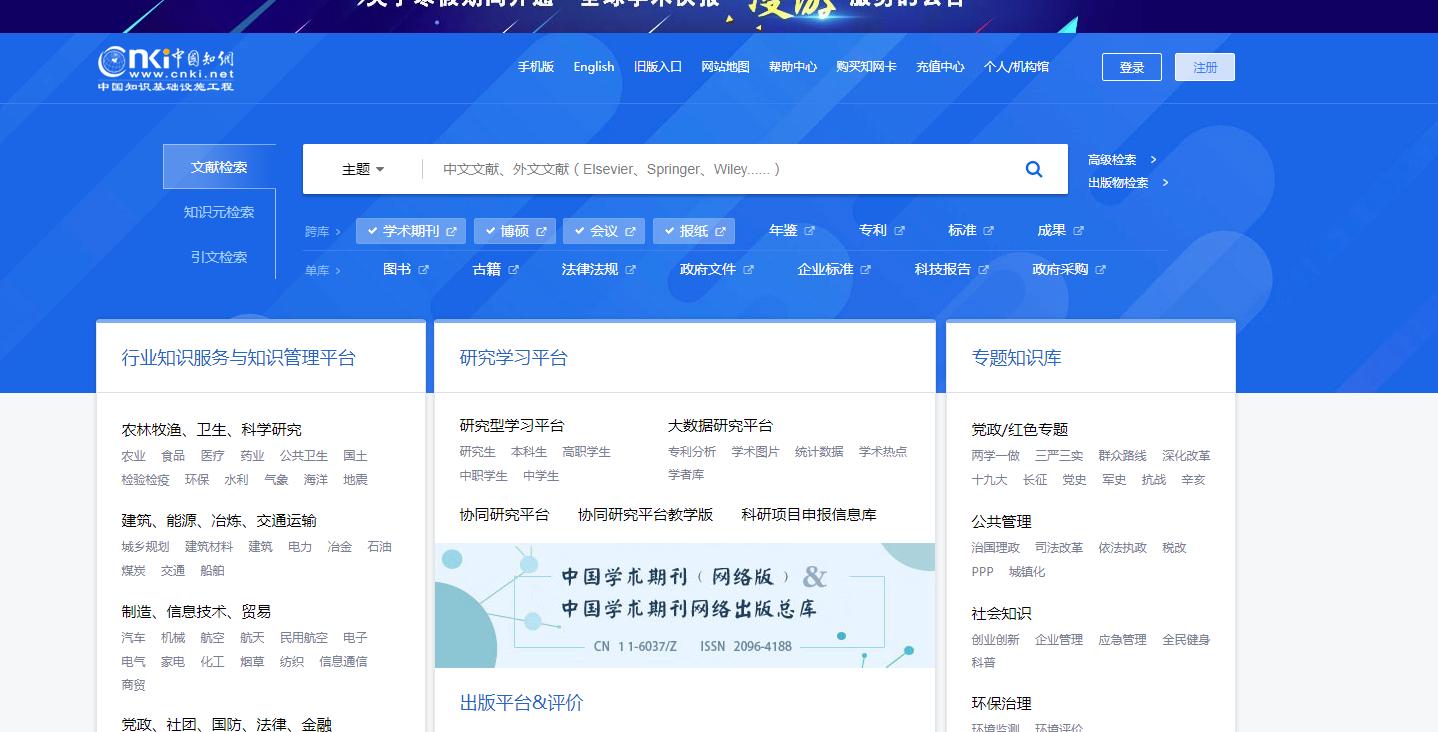Image resolution: width=1438 pixels, height=732 pixels.
Task: Click the 注册 register button
Action: tap(1204, 67)
